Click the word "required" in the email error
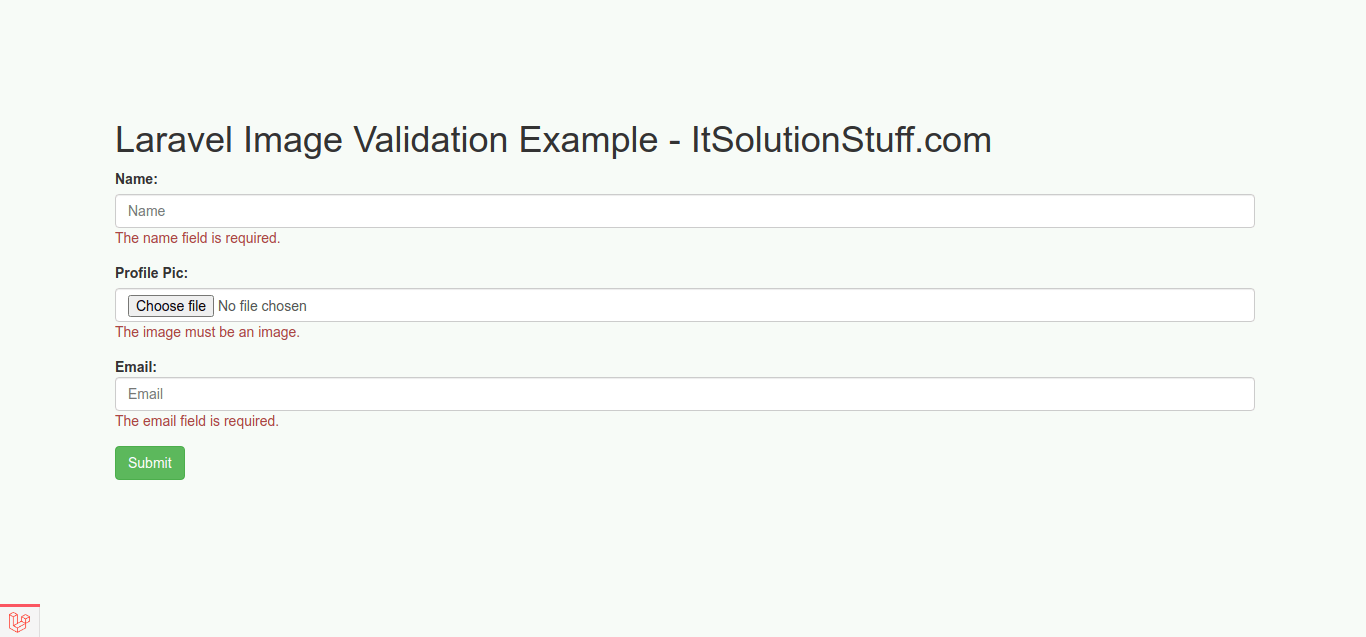This screenshot has width=1366, height=637. pos(250,421)
